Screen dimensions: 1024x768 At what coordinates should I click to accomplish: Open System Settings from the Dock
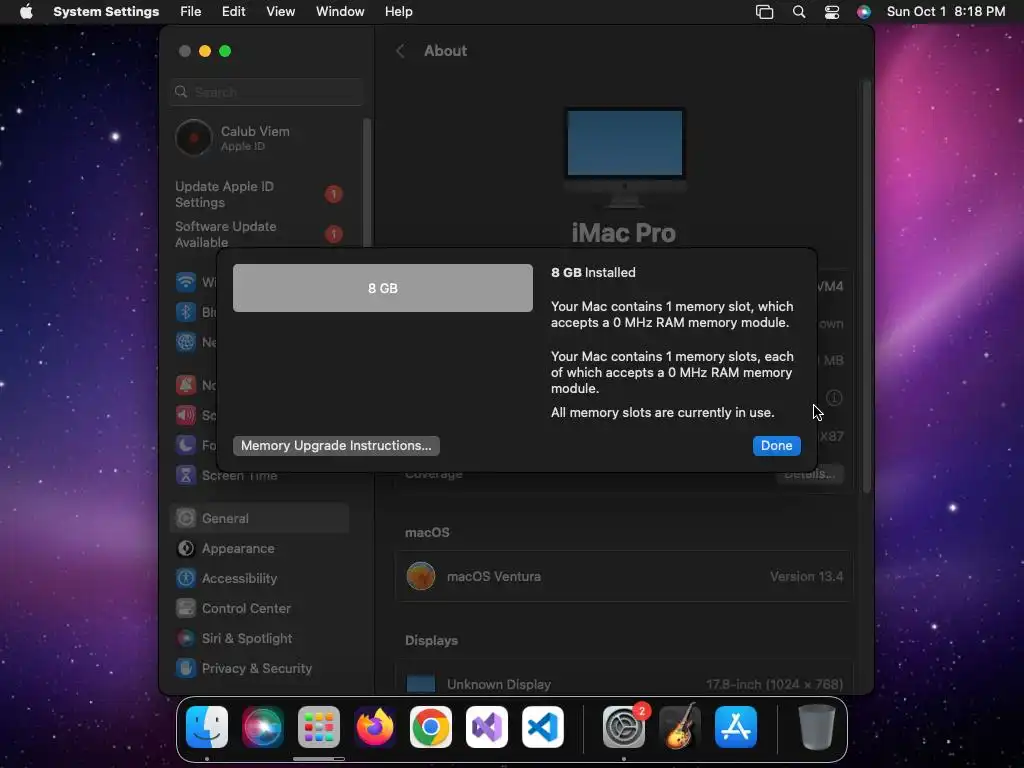pos(624,727)
